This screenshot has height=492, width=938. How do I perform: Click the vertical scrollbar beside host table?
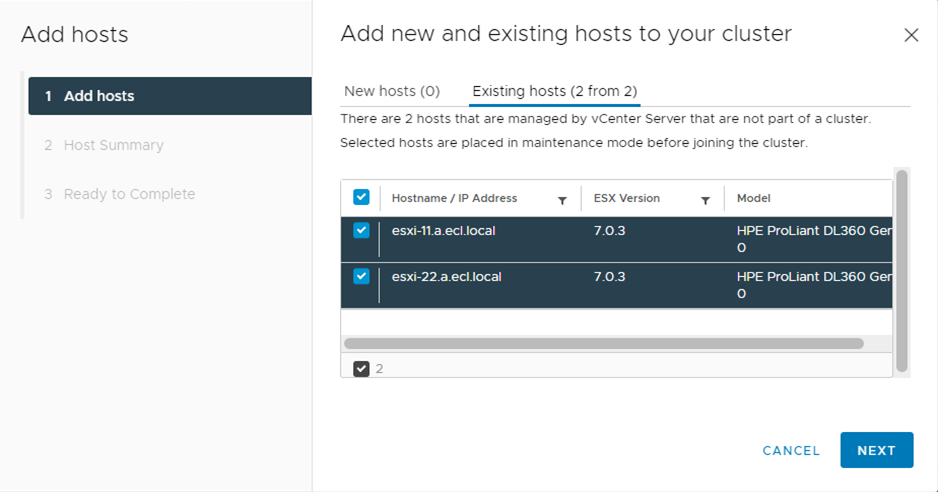click(902, 270)
